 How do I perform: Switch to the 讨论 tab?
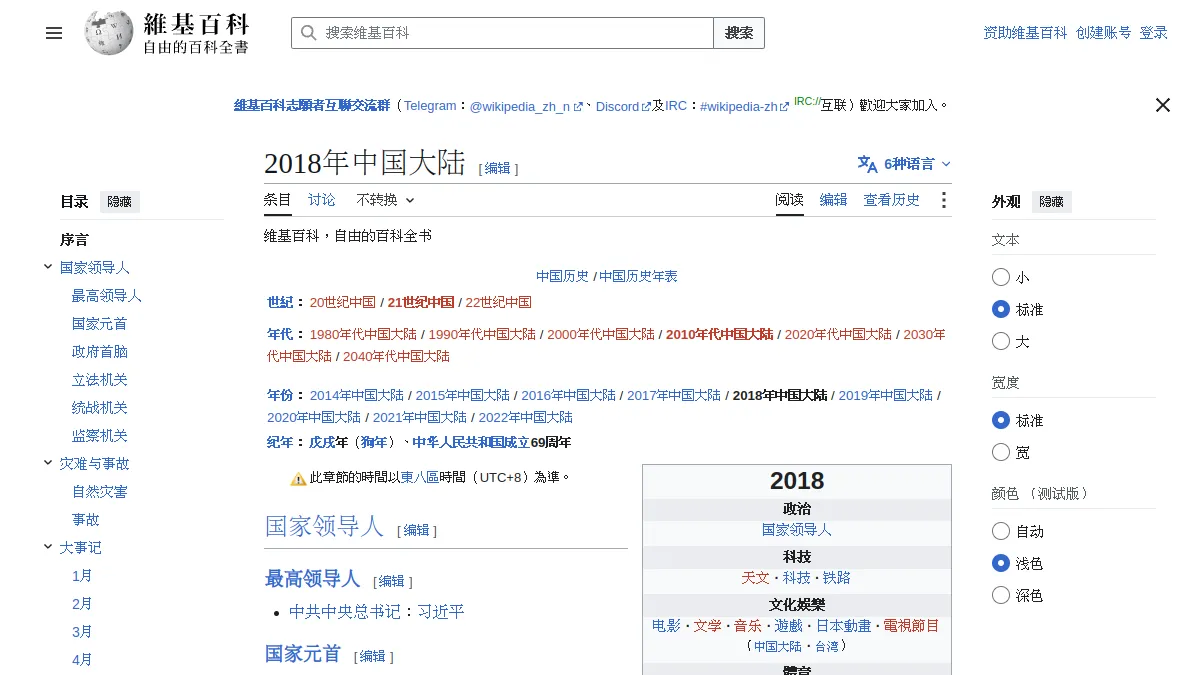point(322,200)
